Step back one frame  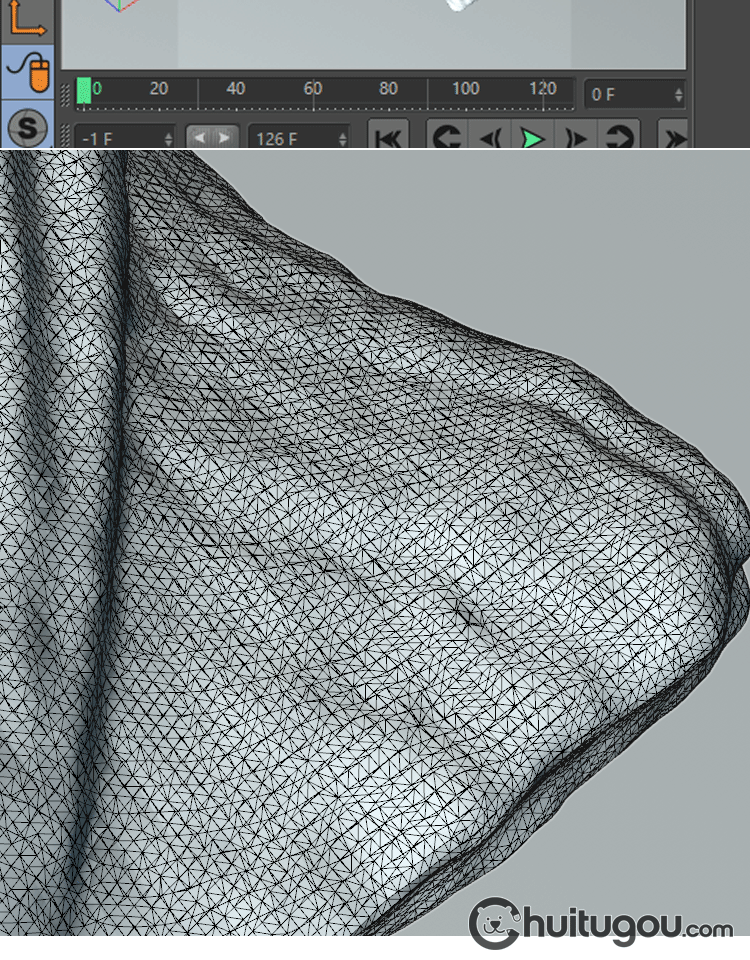pos(490,137)
